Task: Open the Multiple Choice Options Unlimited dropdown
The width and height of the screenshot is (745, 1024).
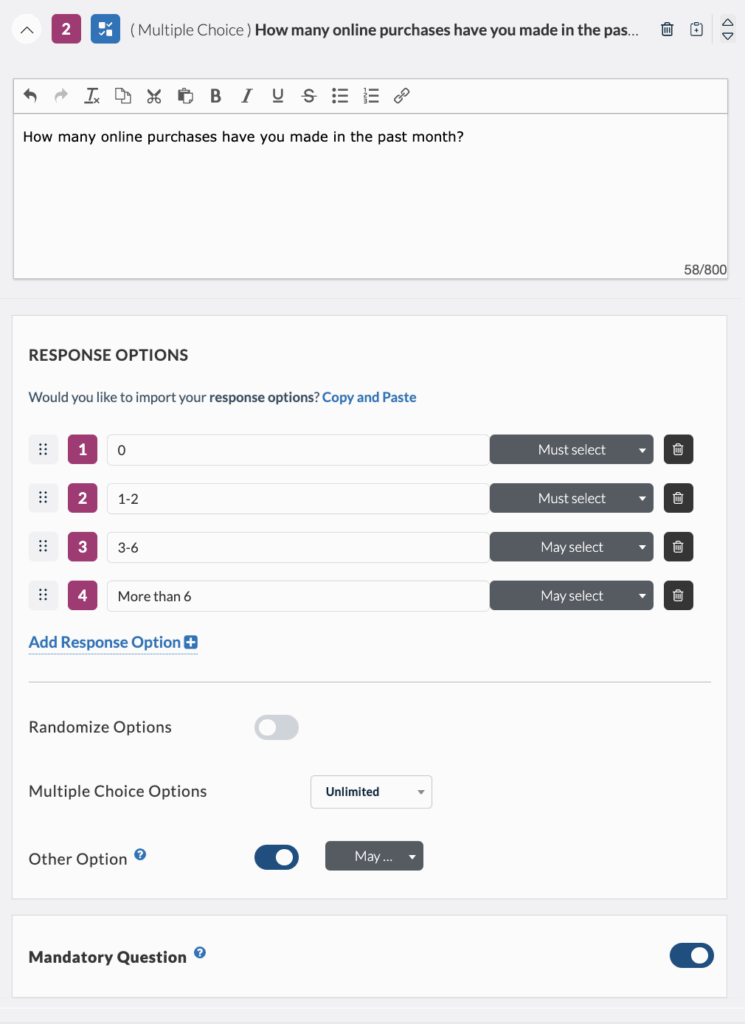Action: click(371, 792)
